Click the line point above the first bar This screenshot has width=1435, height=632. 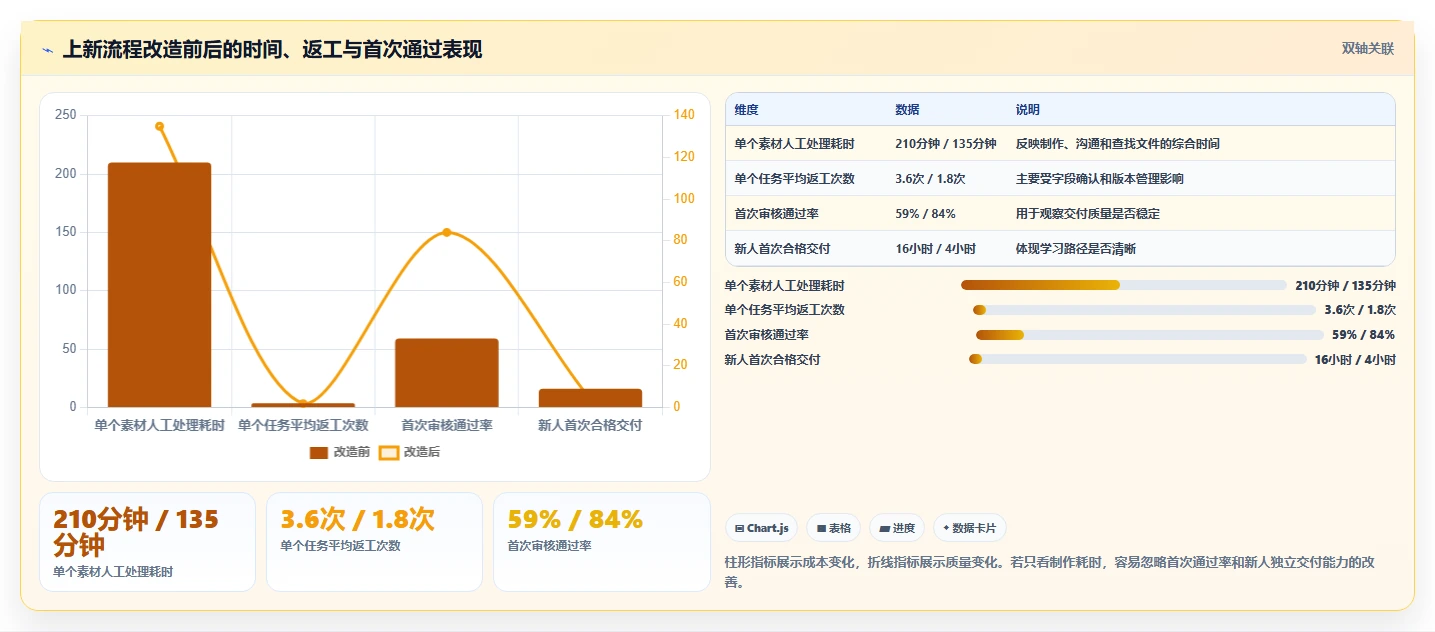pos(160,126)
